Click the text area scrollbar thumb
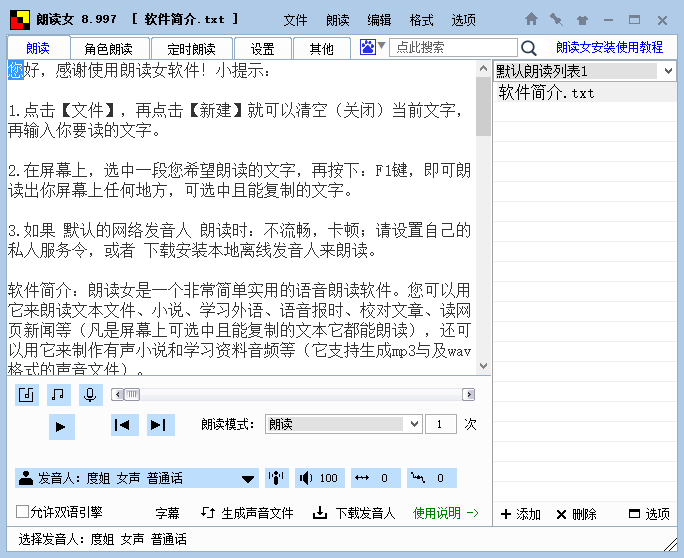 coord(483,106)
